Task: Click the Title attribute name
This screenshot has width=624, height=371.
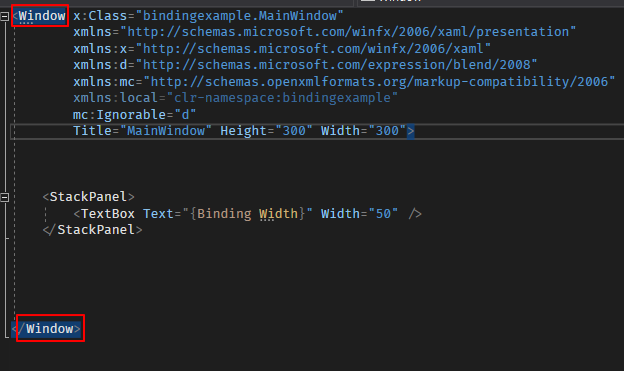Action: click(x=92, y=131)
